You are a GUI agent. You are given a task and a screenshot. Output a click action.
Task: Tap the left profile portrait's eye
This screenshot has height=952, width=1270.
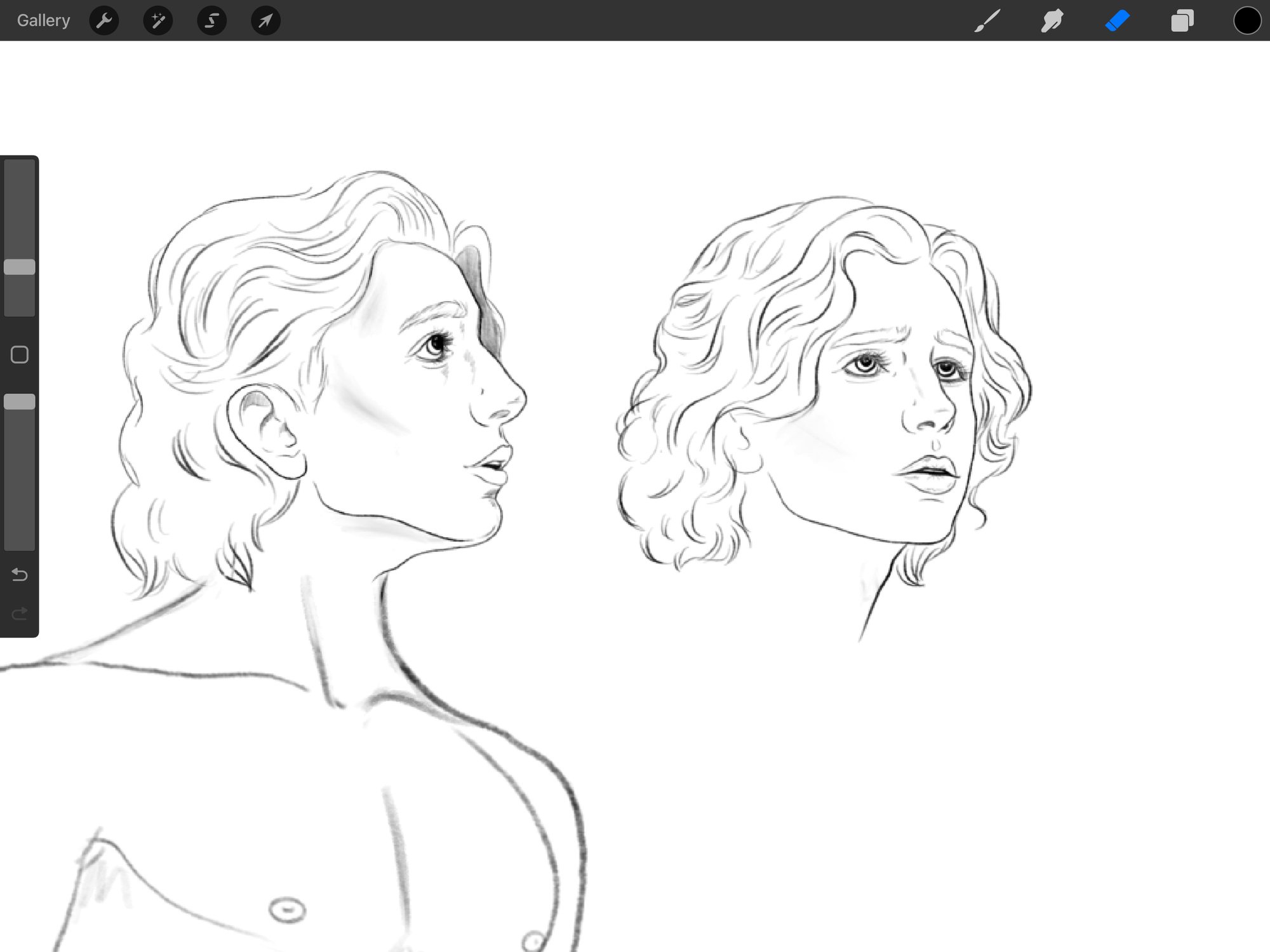coord(436,345)
